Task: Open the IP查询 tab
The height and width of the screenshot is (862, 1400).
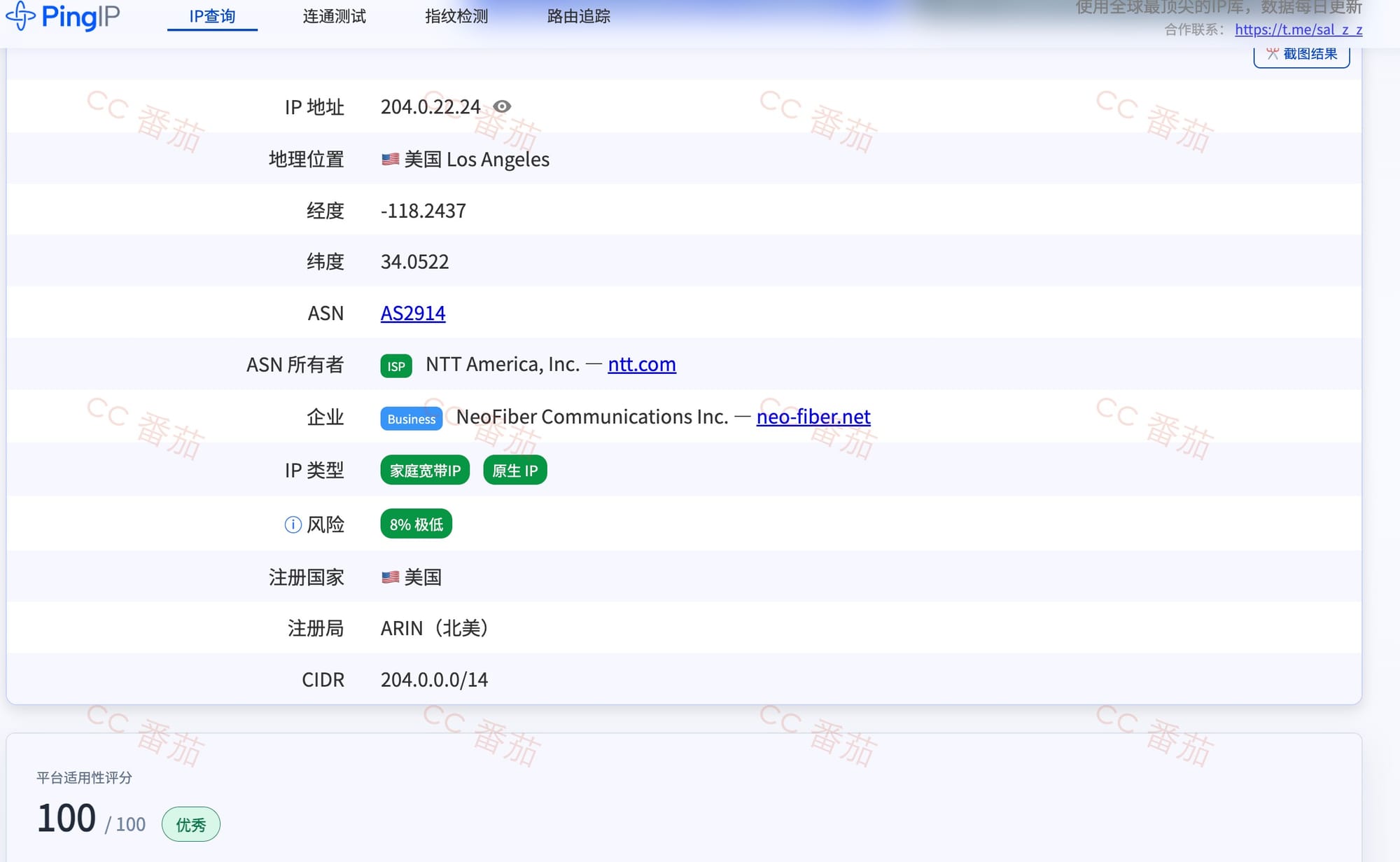Action: pyautogui.click(x=212, y=16)
